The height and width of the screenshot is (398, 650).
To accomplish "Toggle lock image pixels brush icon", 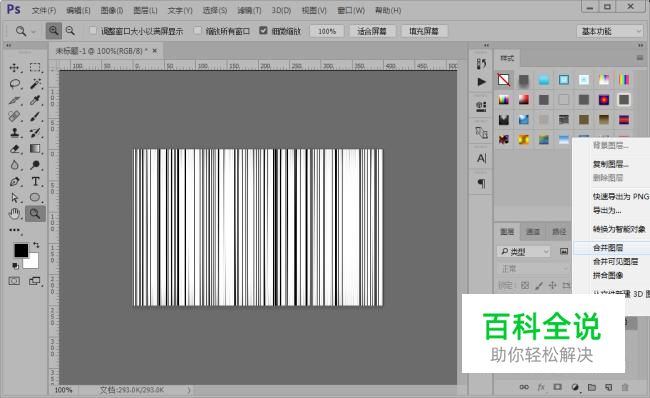I will point(539,285).
